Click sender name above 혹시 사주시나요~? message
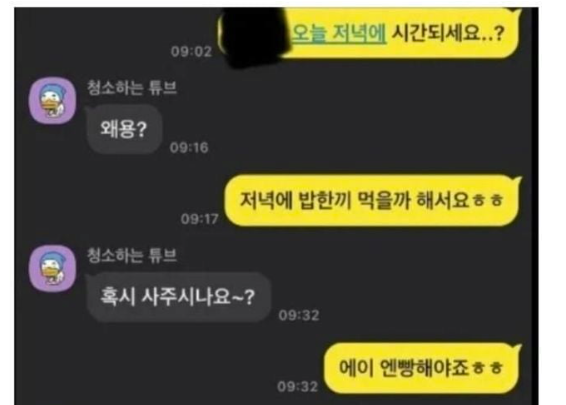The height and width of the screenshot is (405, 566). pos(132,255)
